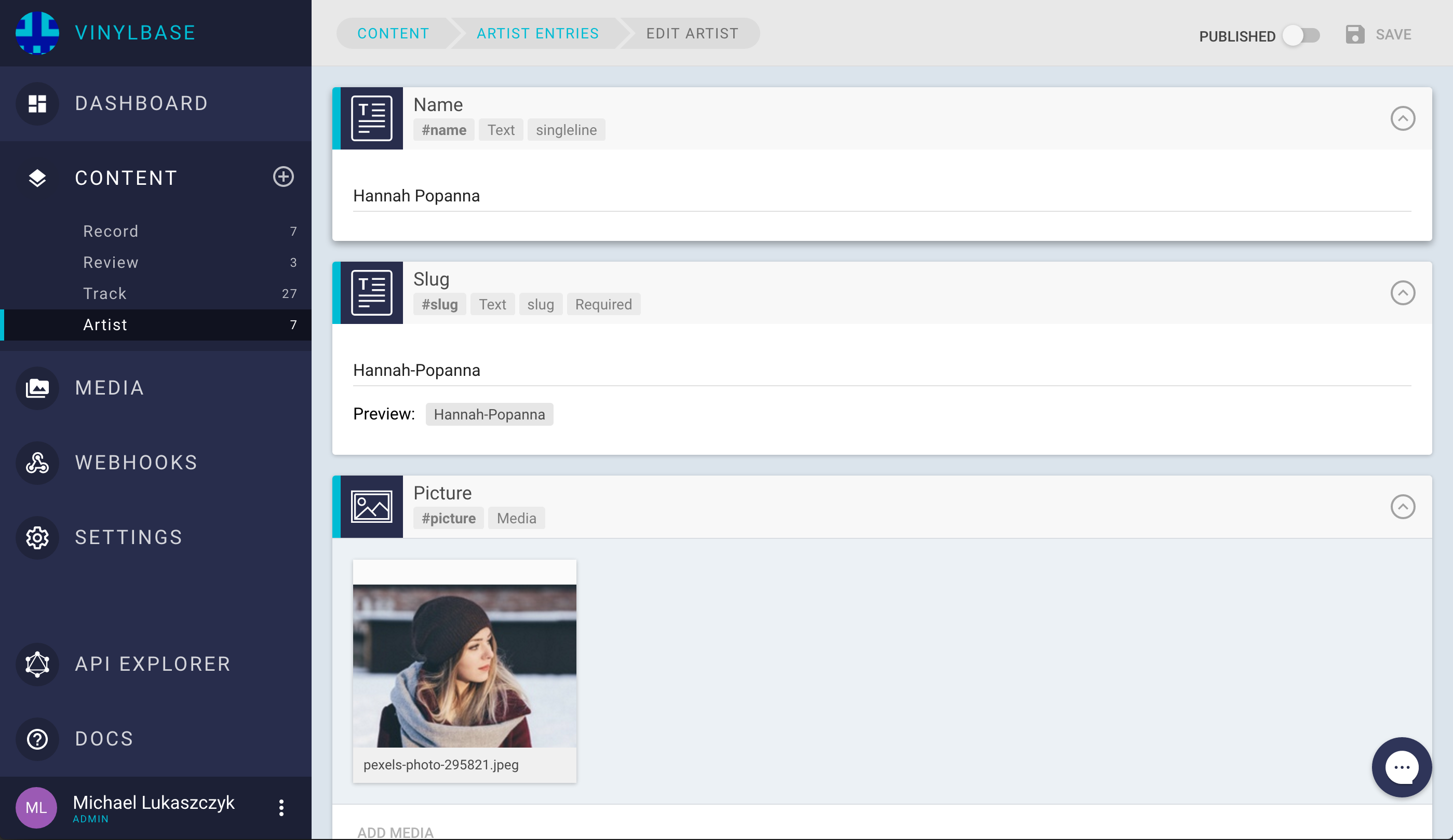The image size is (1453, 840).
Task: Open the user options three-dot menu
Action: click(281, 808)
